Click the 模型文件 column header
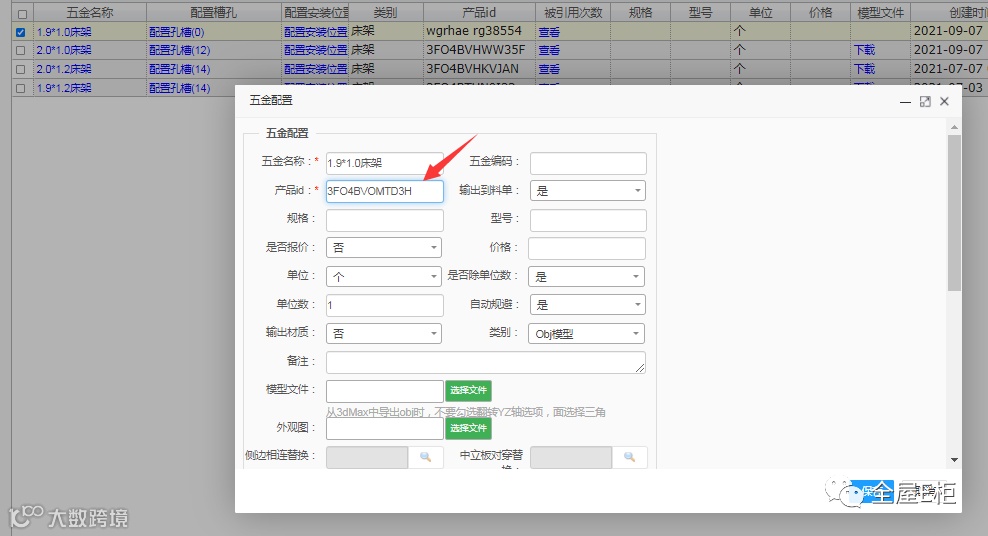Screen dimensions: 988x536 point(880,13)
